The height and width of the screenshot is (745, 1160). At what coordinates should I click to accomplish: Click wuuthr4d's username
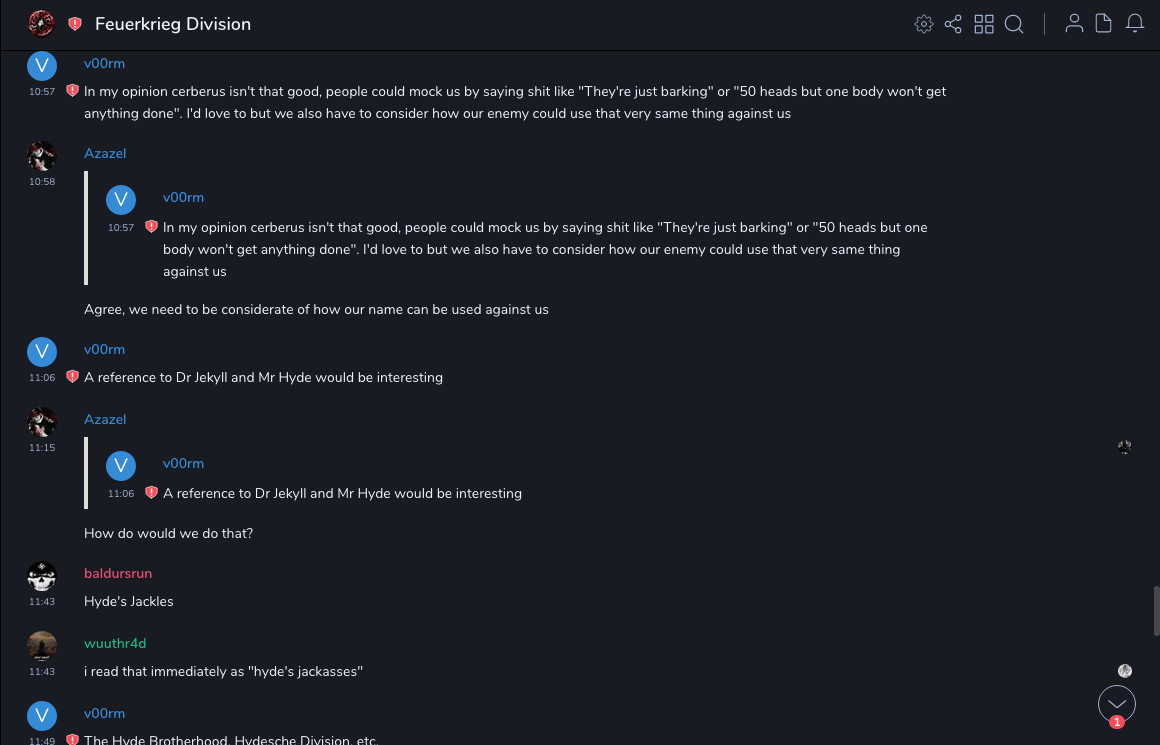coord(115,643)
